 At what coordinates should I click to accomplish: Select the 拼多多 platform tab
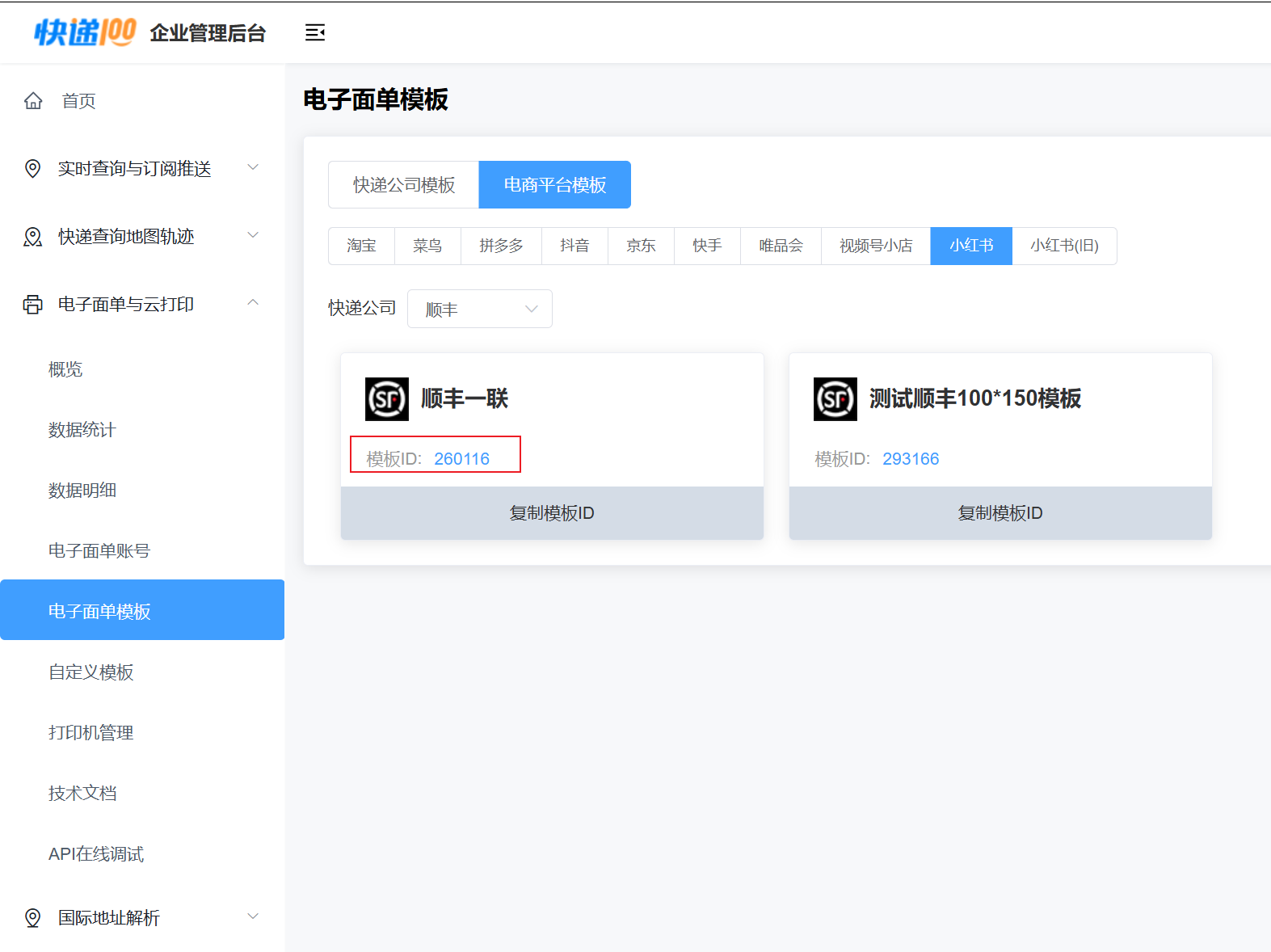pyautogui.click(x=501, y=246)
